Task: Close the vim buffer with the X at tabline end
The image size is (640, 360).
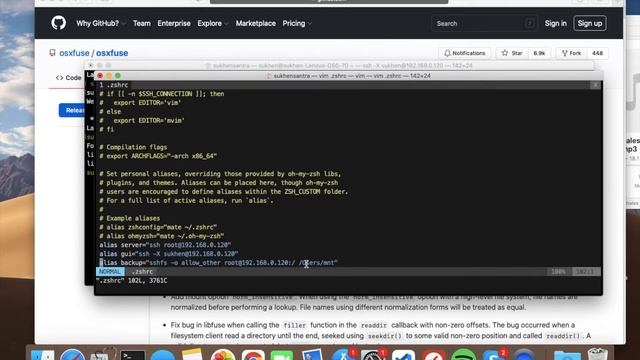Action: coord(596,85)
